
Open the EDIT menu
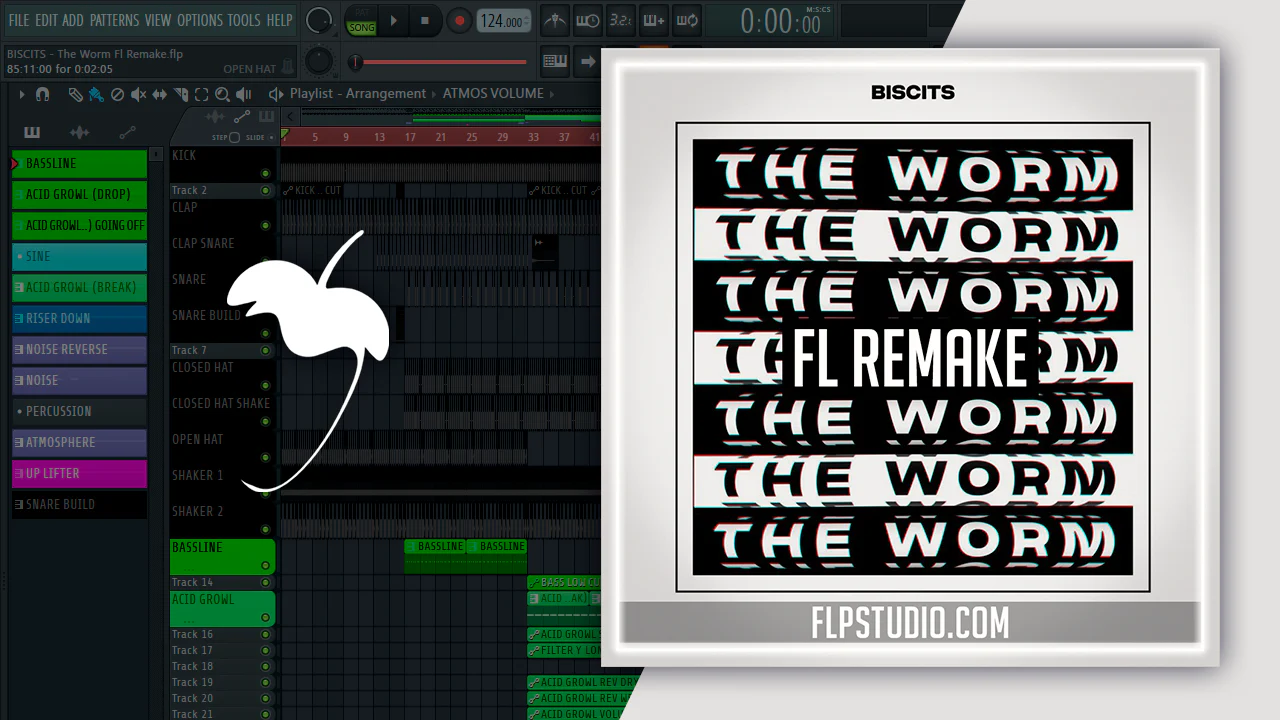tap(46, 20)
